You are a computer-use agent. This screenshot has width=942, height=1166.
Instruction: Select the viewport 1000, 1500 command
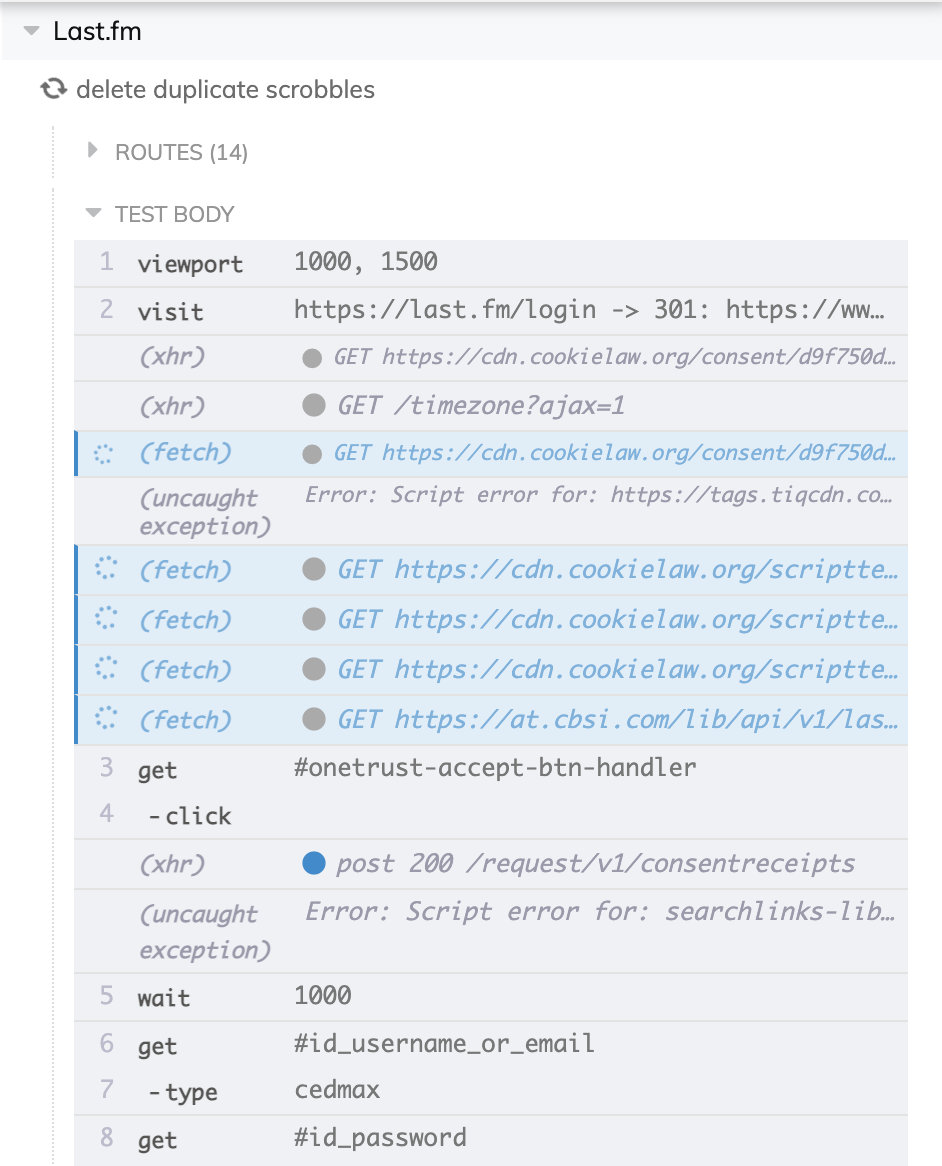point(491,263)
